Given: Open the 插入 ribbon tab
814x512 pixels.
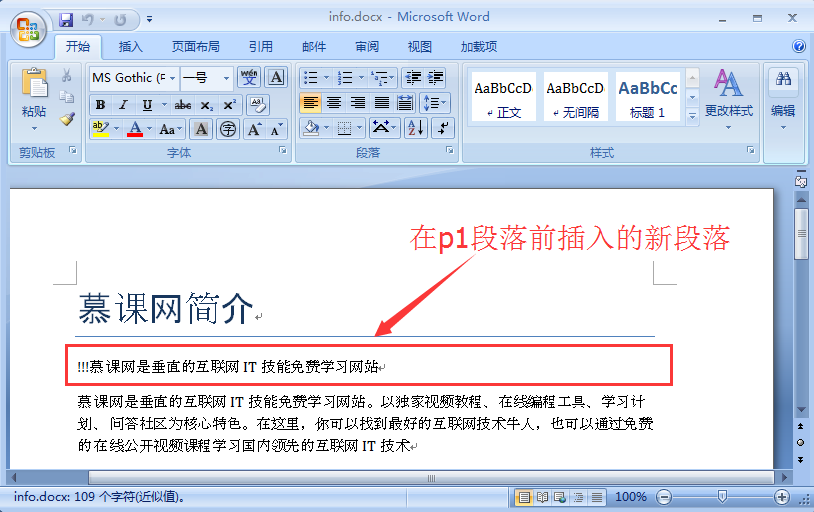Looking at the screenshot, I should tap(130, 47).
